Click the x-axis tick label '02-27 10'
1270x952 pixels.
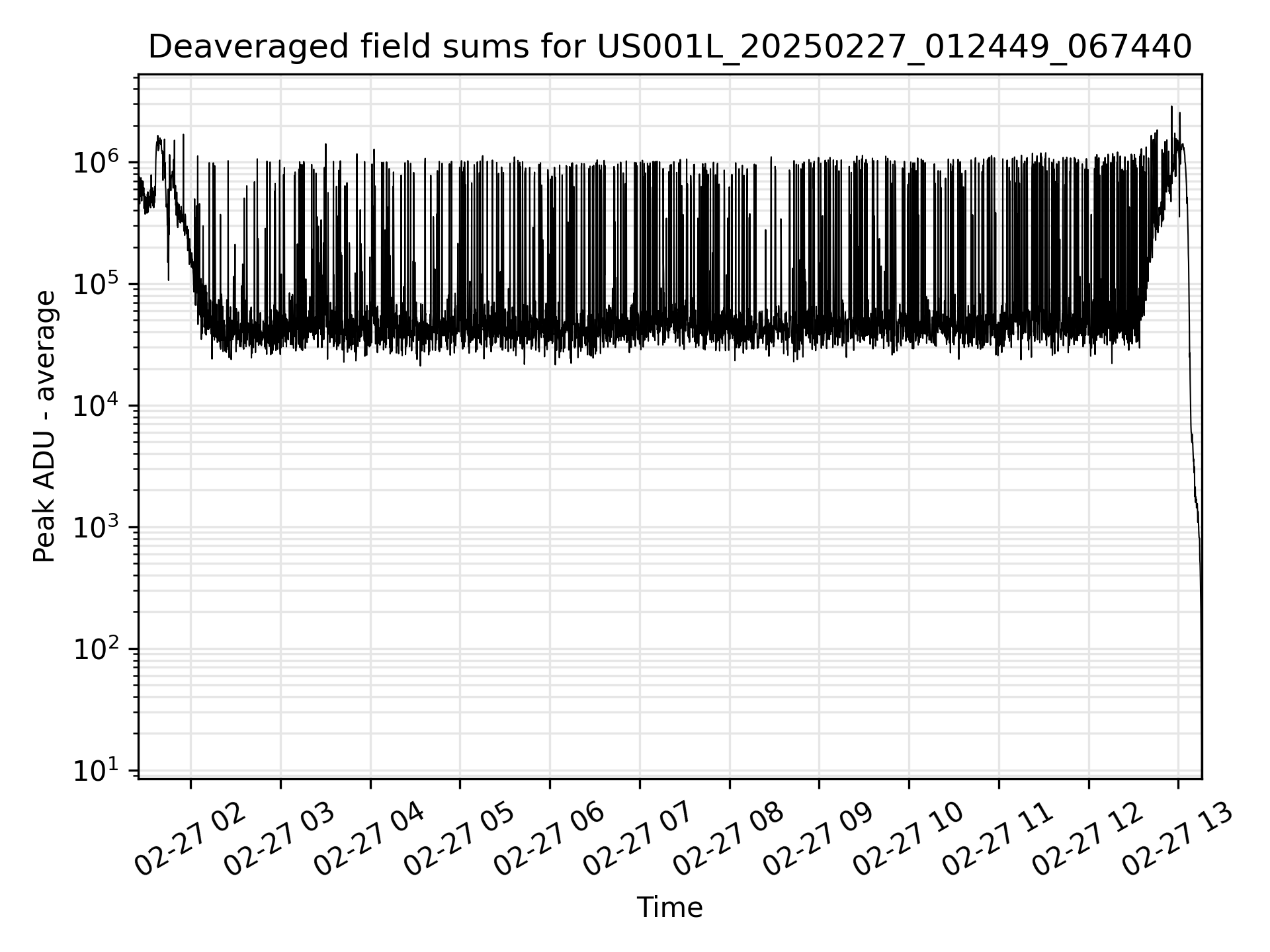pos(909,840)
